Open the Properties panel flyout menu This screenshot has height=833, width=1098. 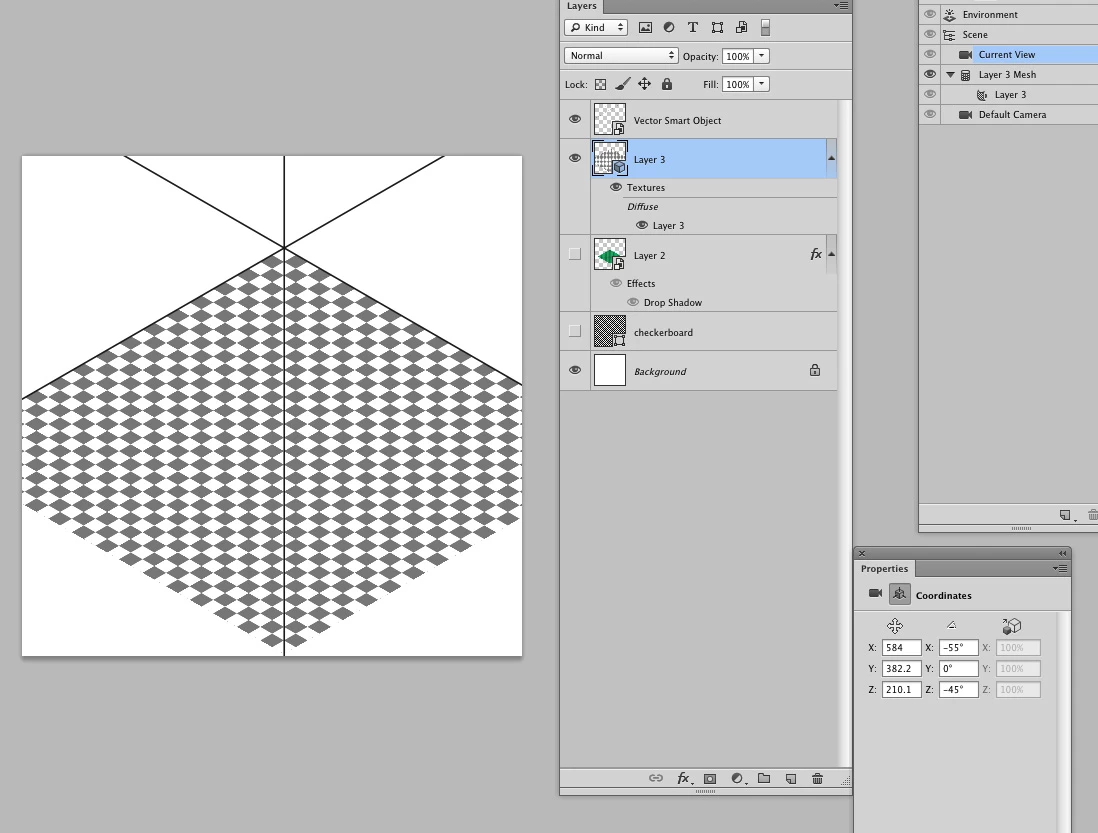[1060, 568]
